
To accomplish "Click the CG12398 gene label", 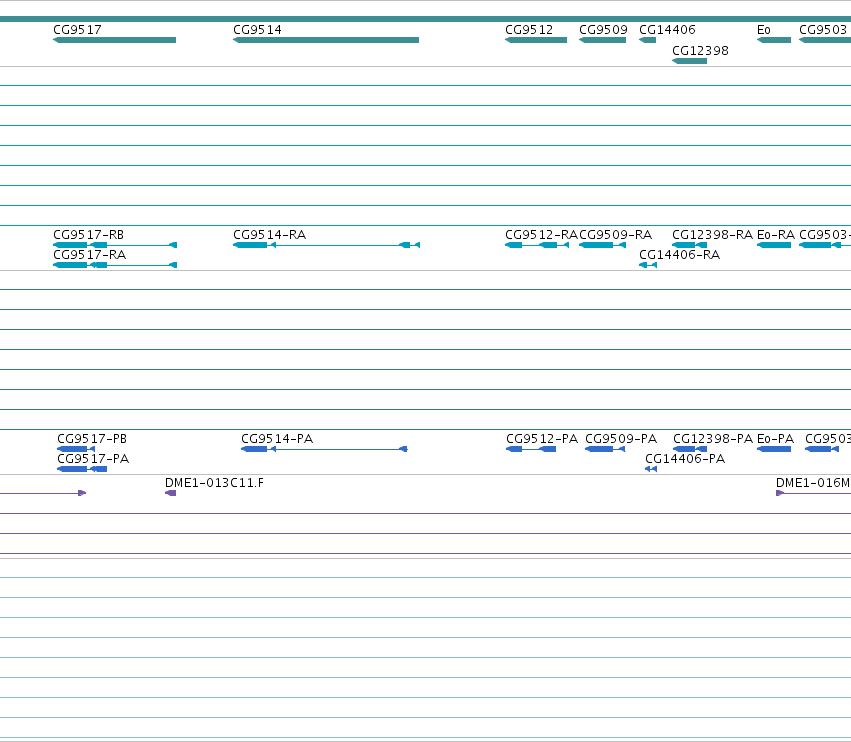I will (x=700, y=51).
